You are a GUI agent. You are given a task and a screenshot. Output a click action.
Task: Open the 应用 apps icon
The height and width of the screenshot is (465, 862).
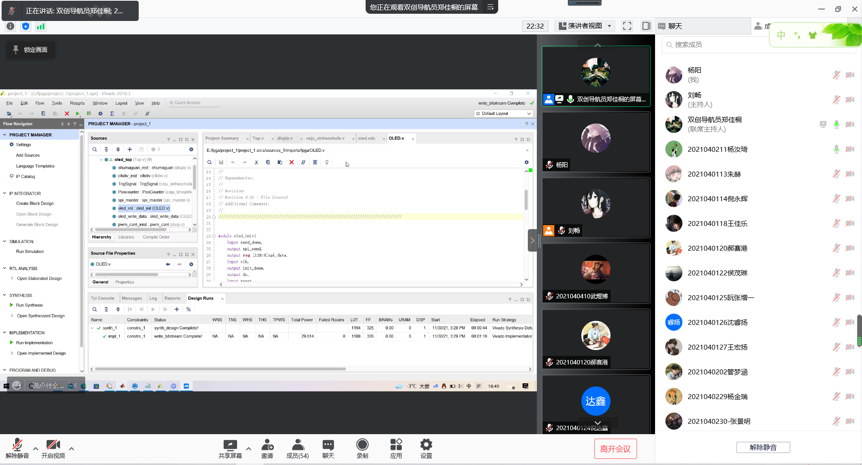pos(396,446)
